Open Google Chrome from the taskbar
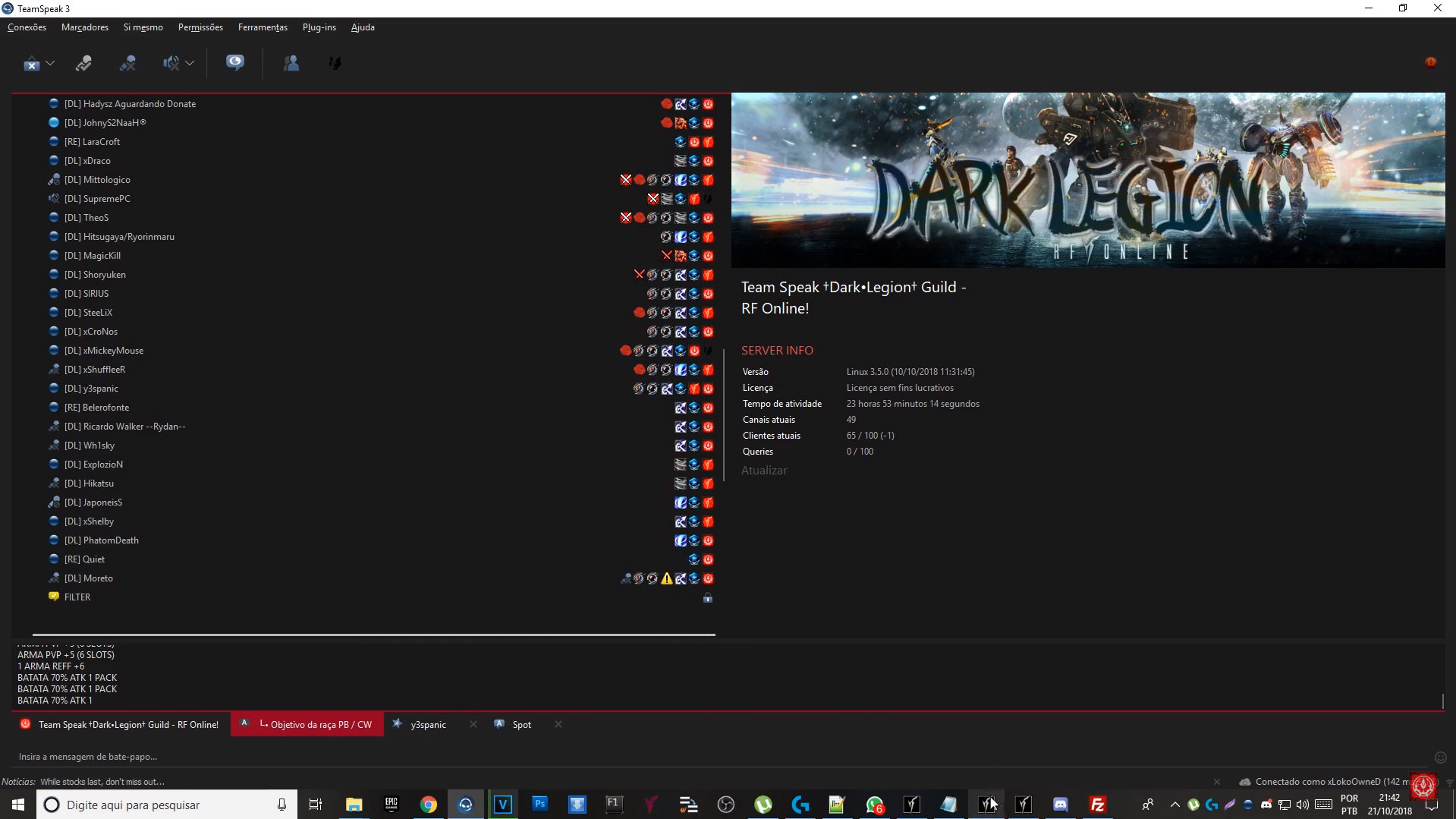This screenshot has width=1456, height=819. [429, 805]
